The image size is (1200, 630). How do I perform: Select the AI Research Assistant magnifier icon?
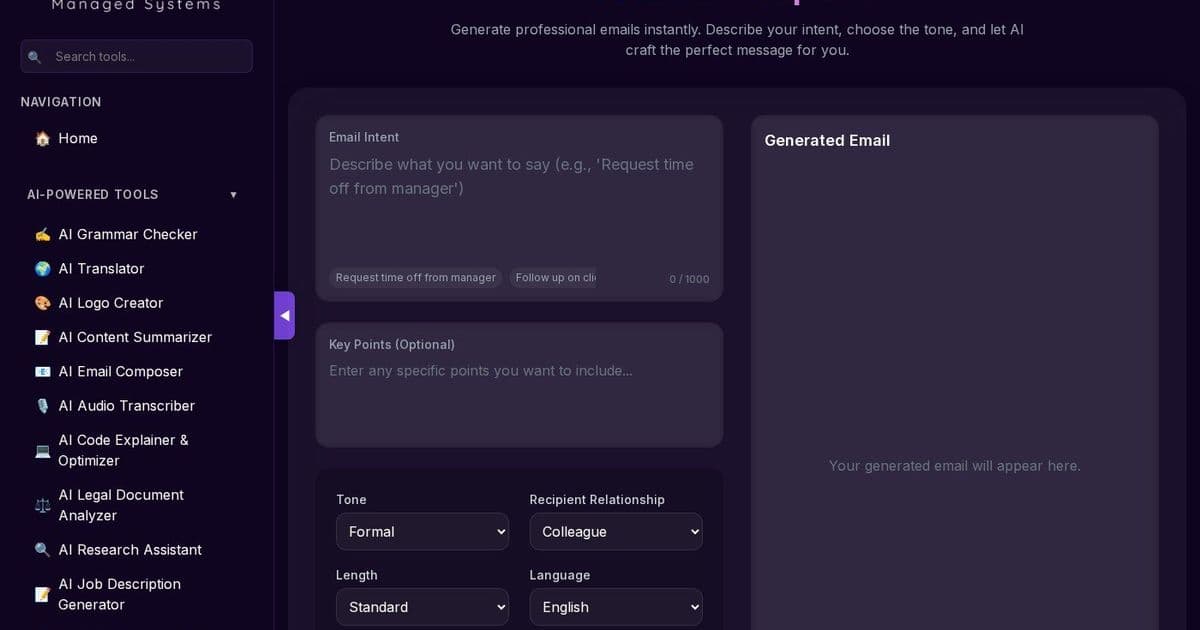42,549
